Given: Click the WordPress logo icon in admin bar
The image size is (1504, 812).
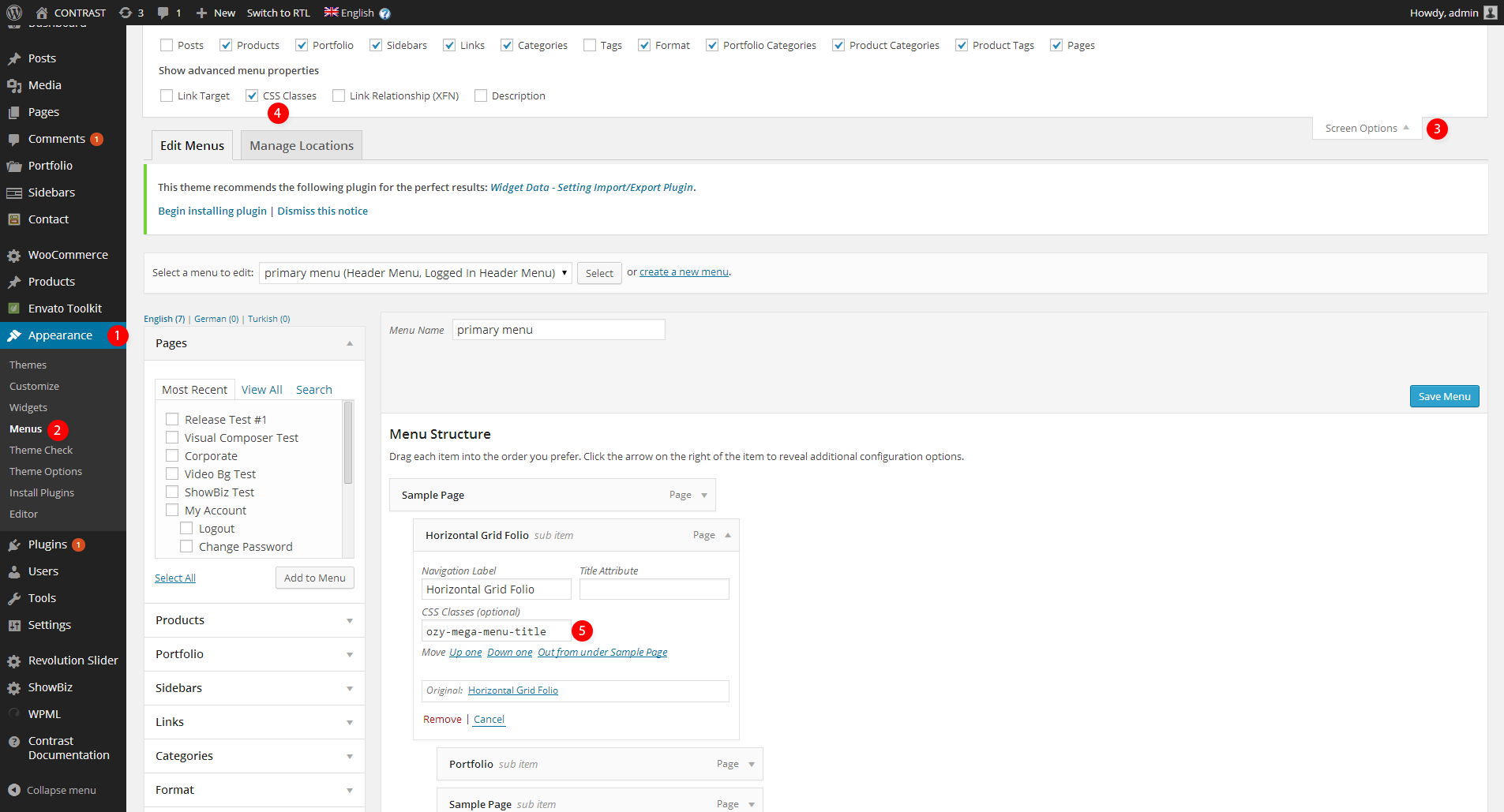Looking at the screenshot, I should pos(14,13).
